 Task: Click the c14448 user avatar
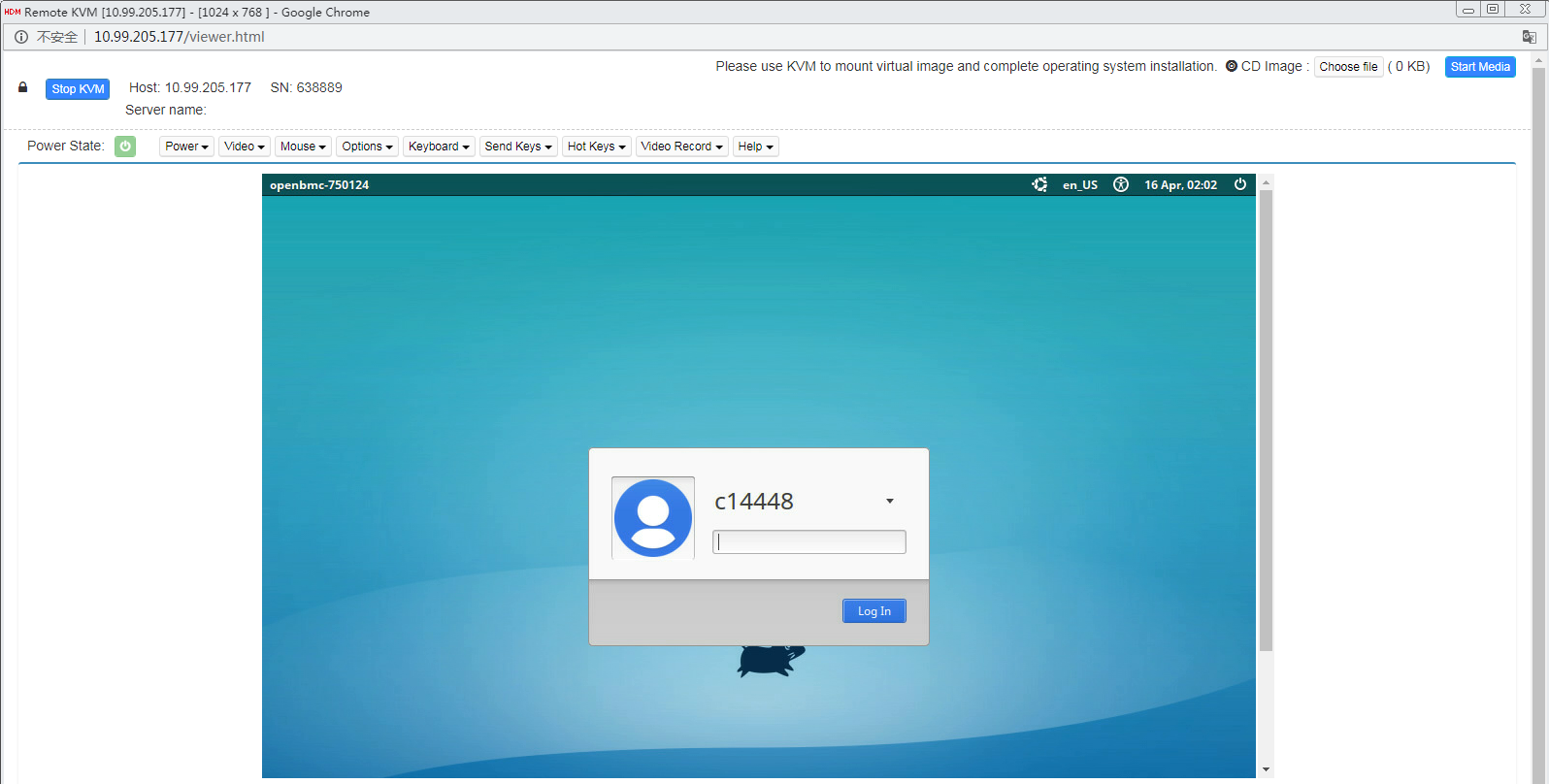tap(653, 518)
